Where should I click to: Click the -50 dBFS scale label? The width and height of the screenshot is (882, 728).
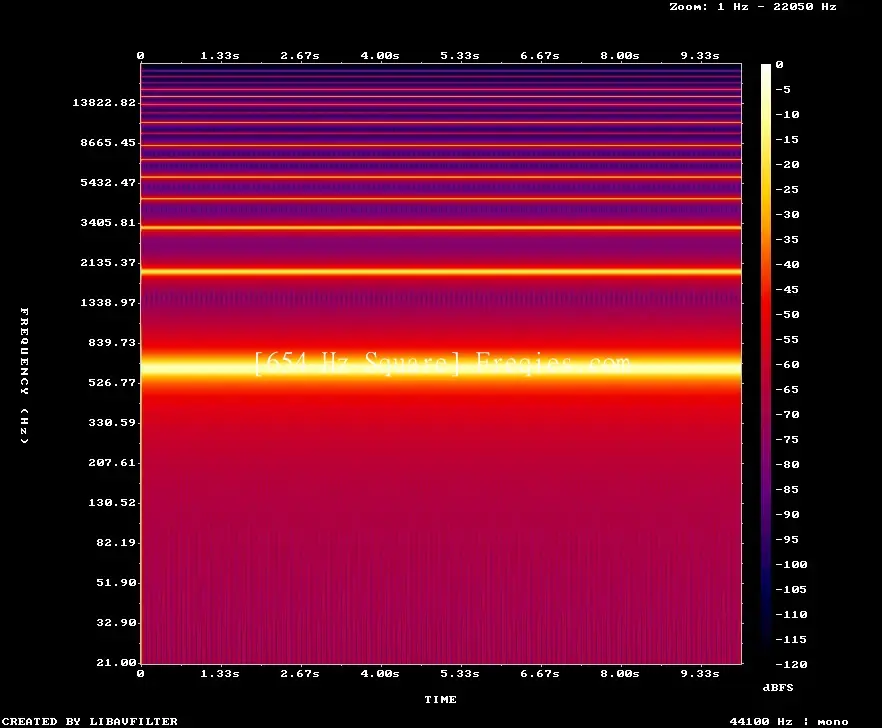(787, 314)
